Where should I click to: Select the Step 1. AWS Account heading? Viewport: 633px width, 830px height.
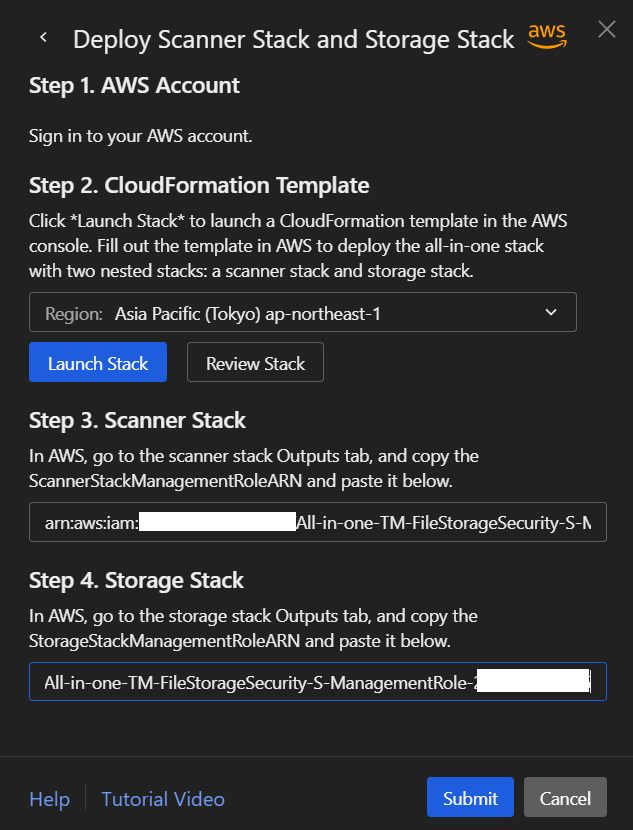coord(134,86)
